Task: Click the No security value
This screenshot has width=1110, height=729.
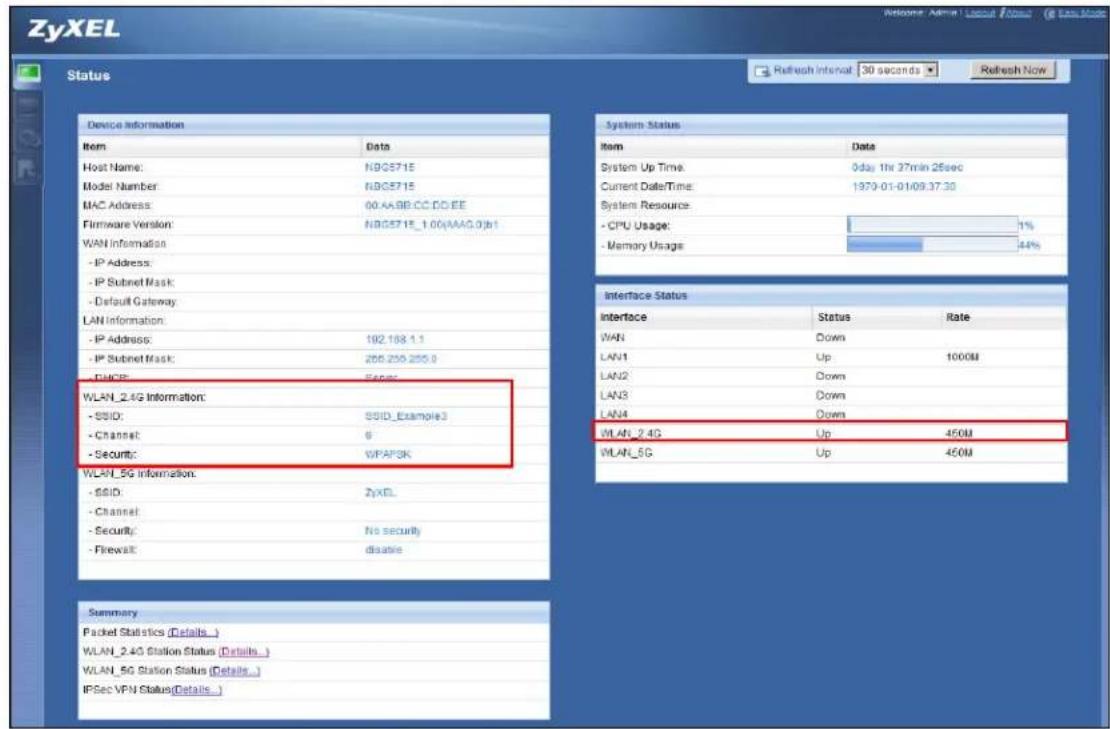Action: tap(393, 531)
